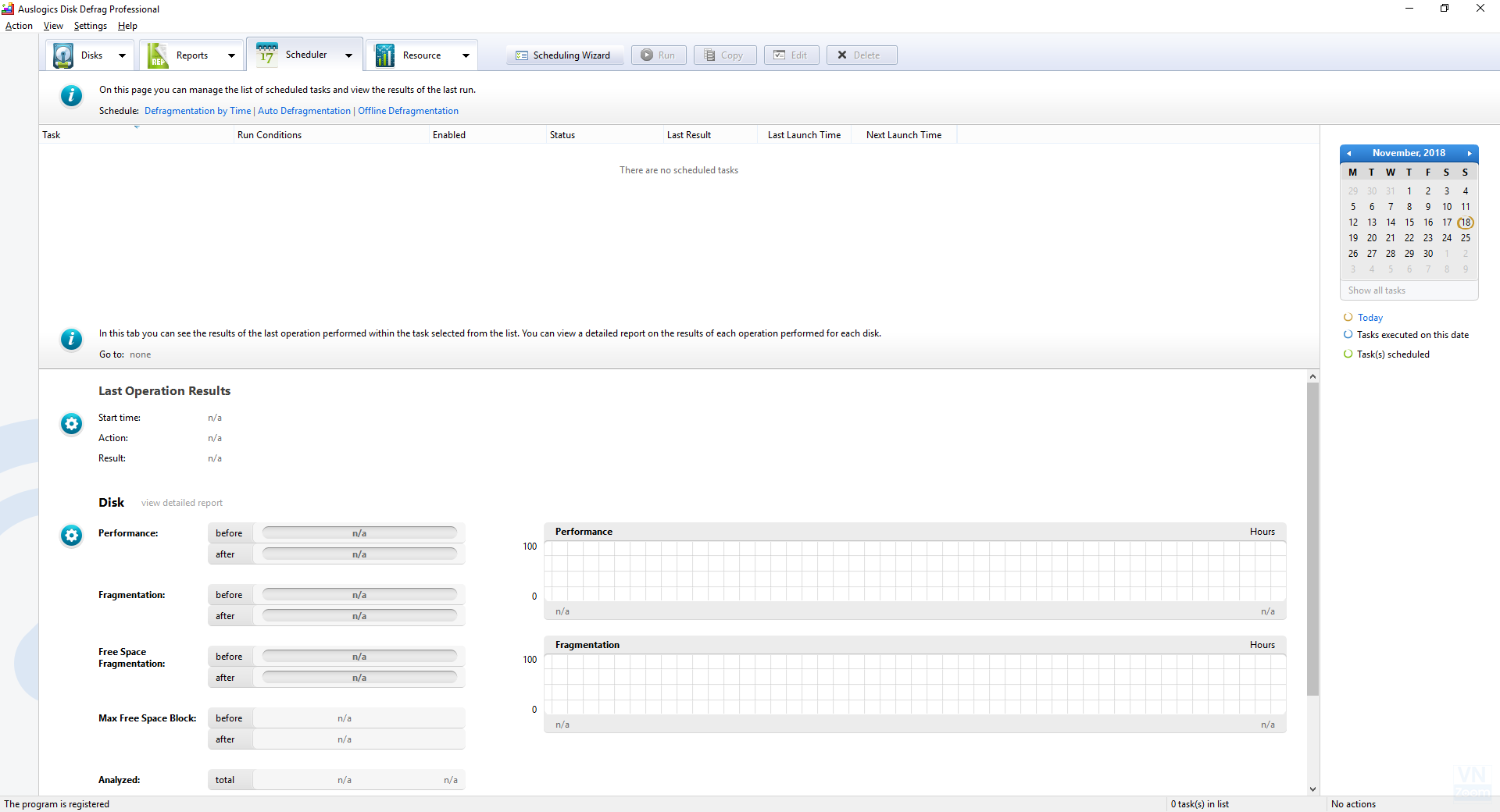Click 'The program is registered' status text

(56, 804)
